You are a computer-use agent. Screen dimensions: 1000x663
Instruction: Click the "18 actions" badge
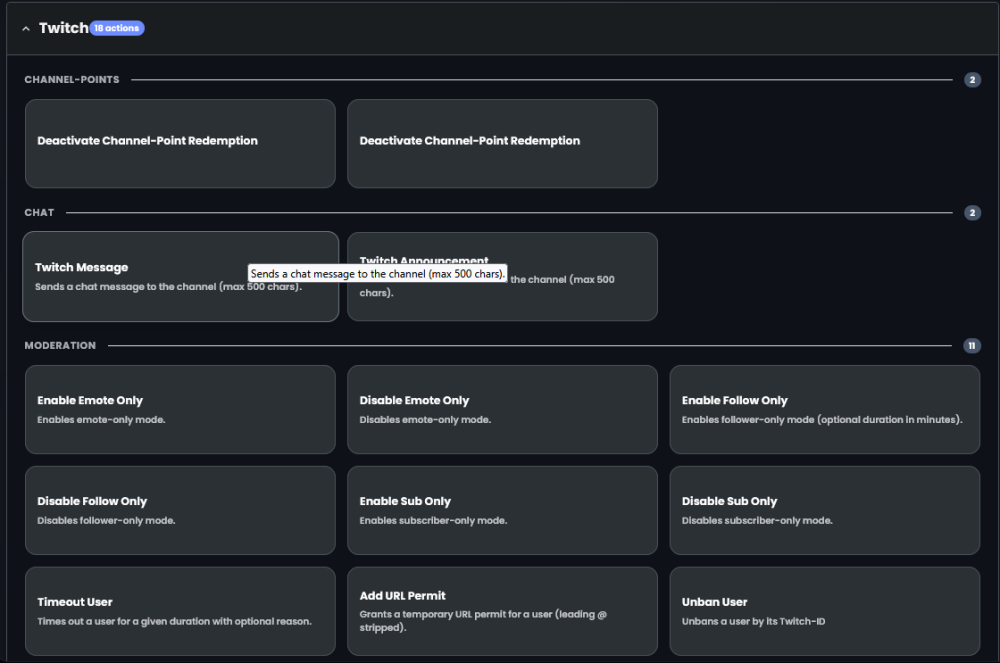[117, 28]
